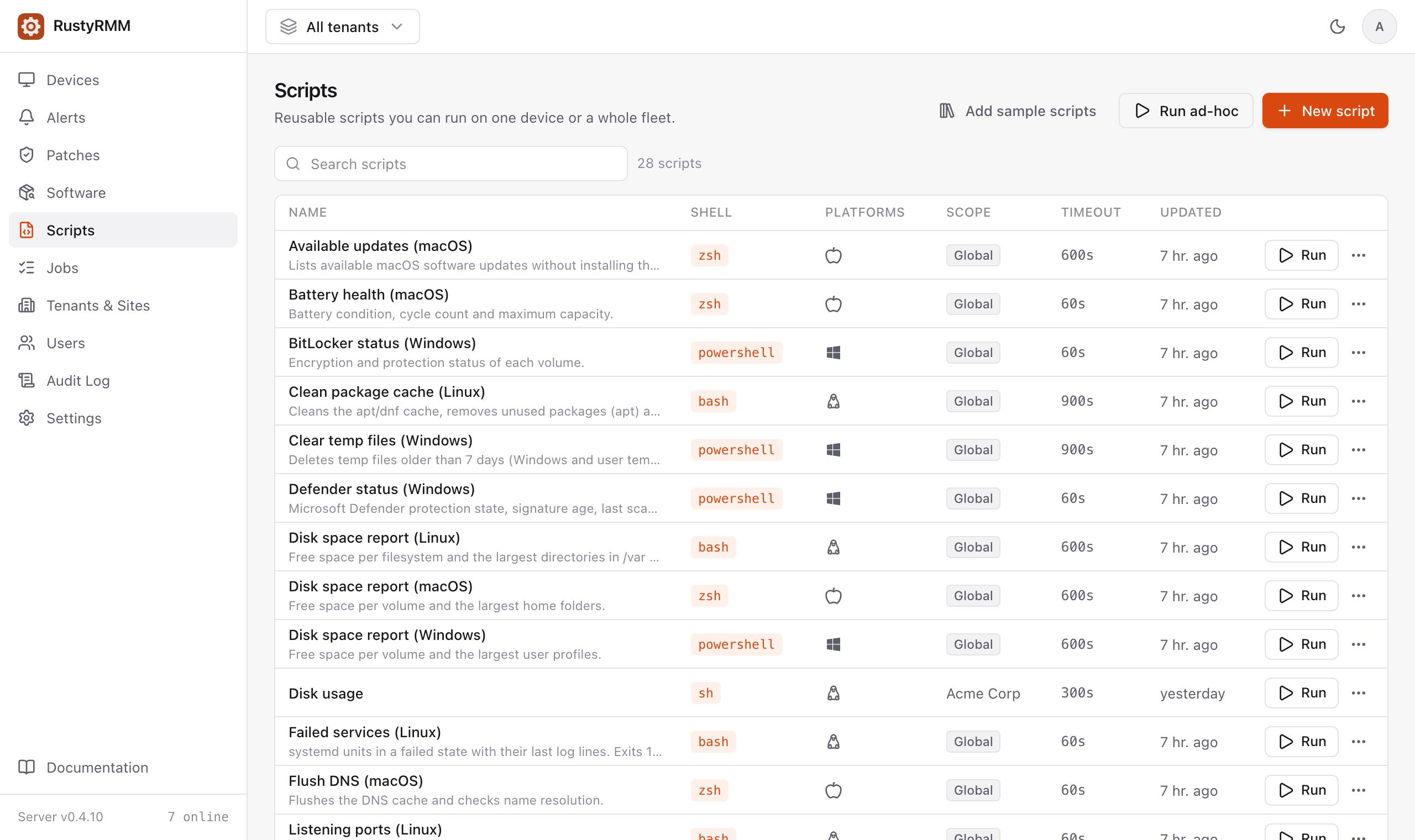Open Defender status (Windows) script

[x=381, y=489]
